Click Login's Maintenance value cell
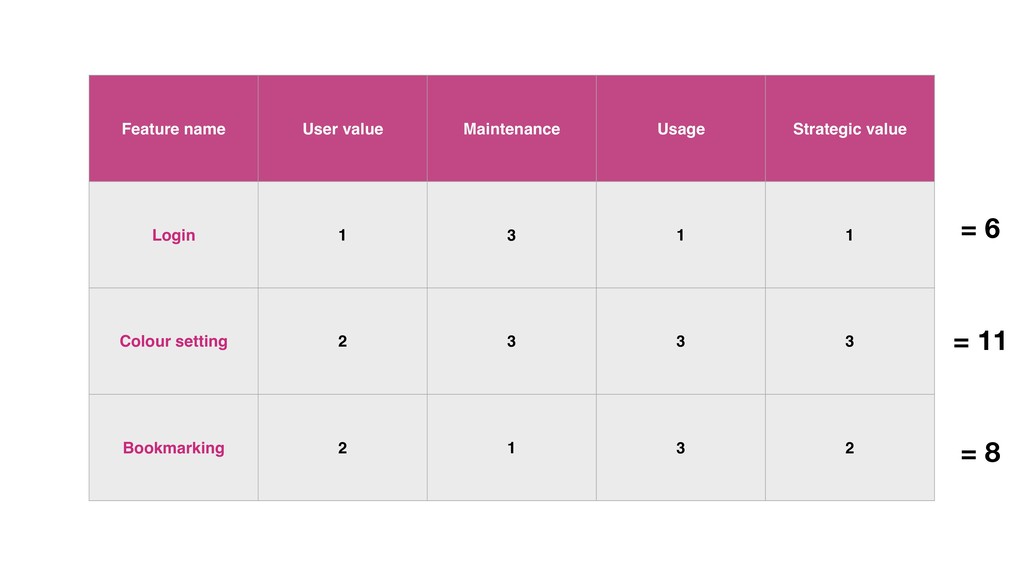Viewport: 1024px width, 576px height. tap(511, 235)
